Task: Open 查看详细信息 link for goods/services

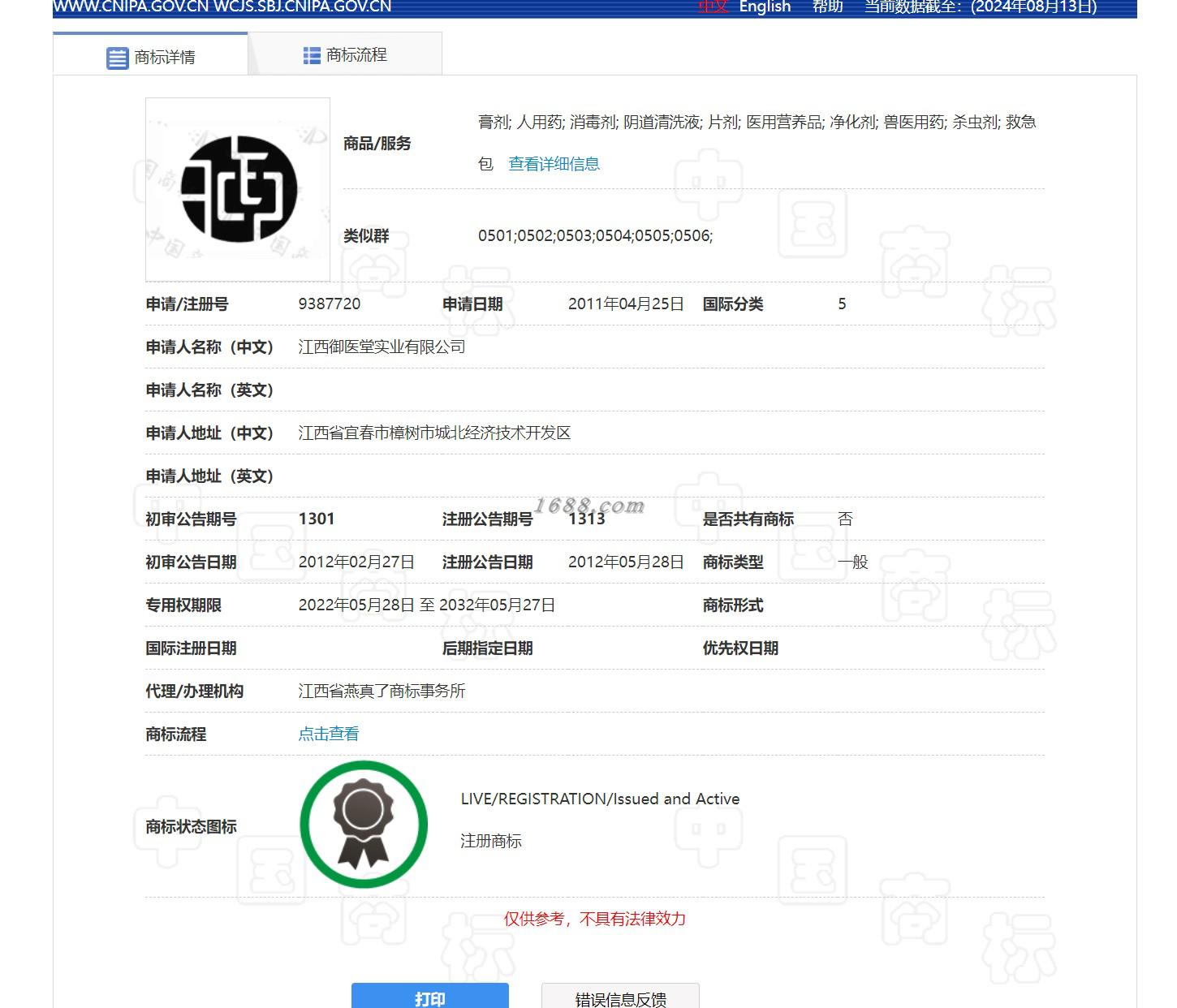Action: [x=554, y=164]
